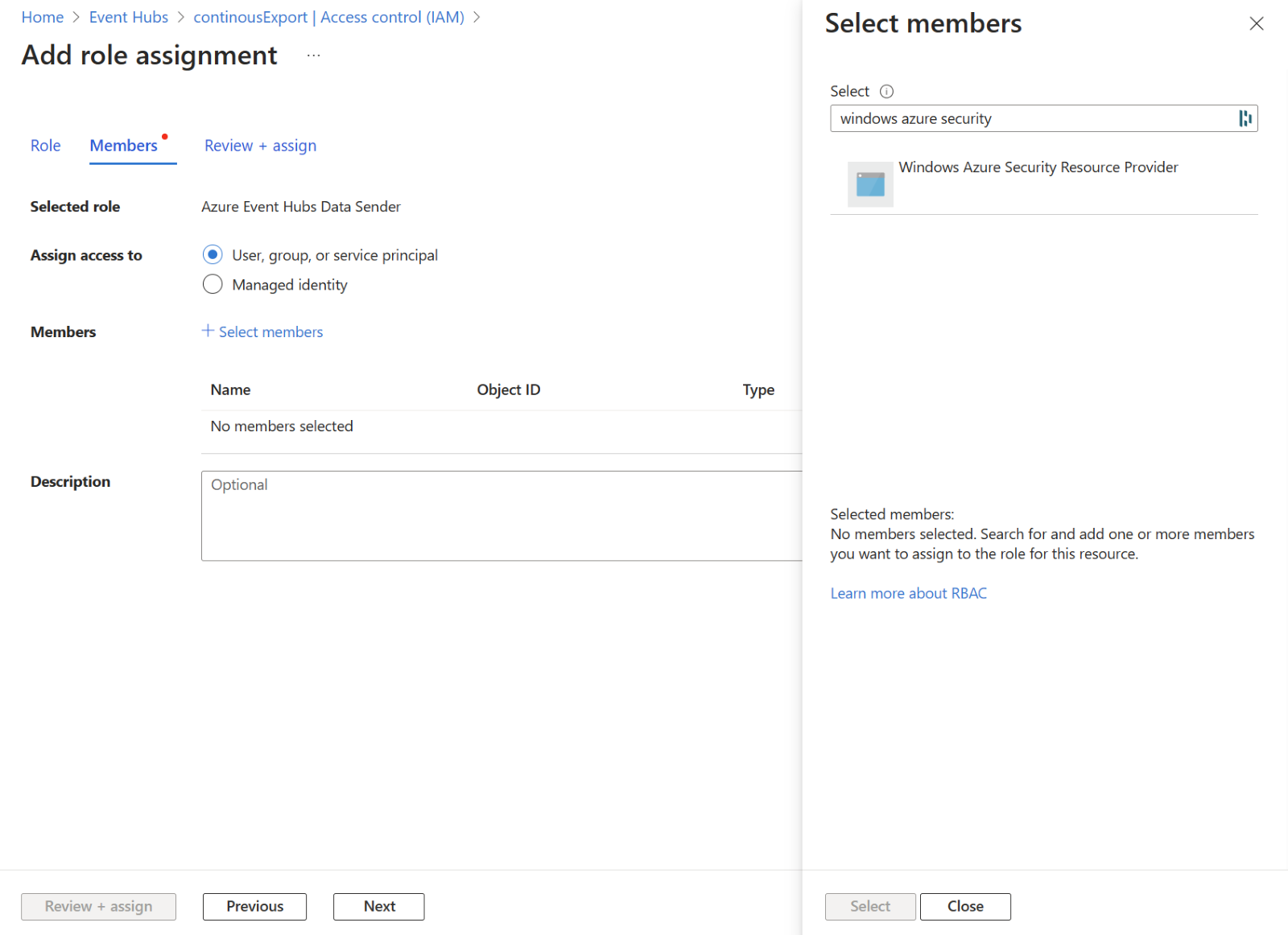Viewport: 1288px width, 935px height.
Task: Navigate to Event Hubs breadcrumb
Action: pyautogui.click(x=129, y=18)
